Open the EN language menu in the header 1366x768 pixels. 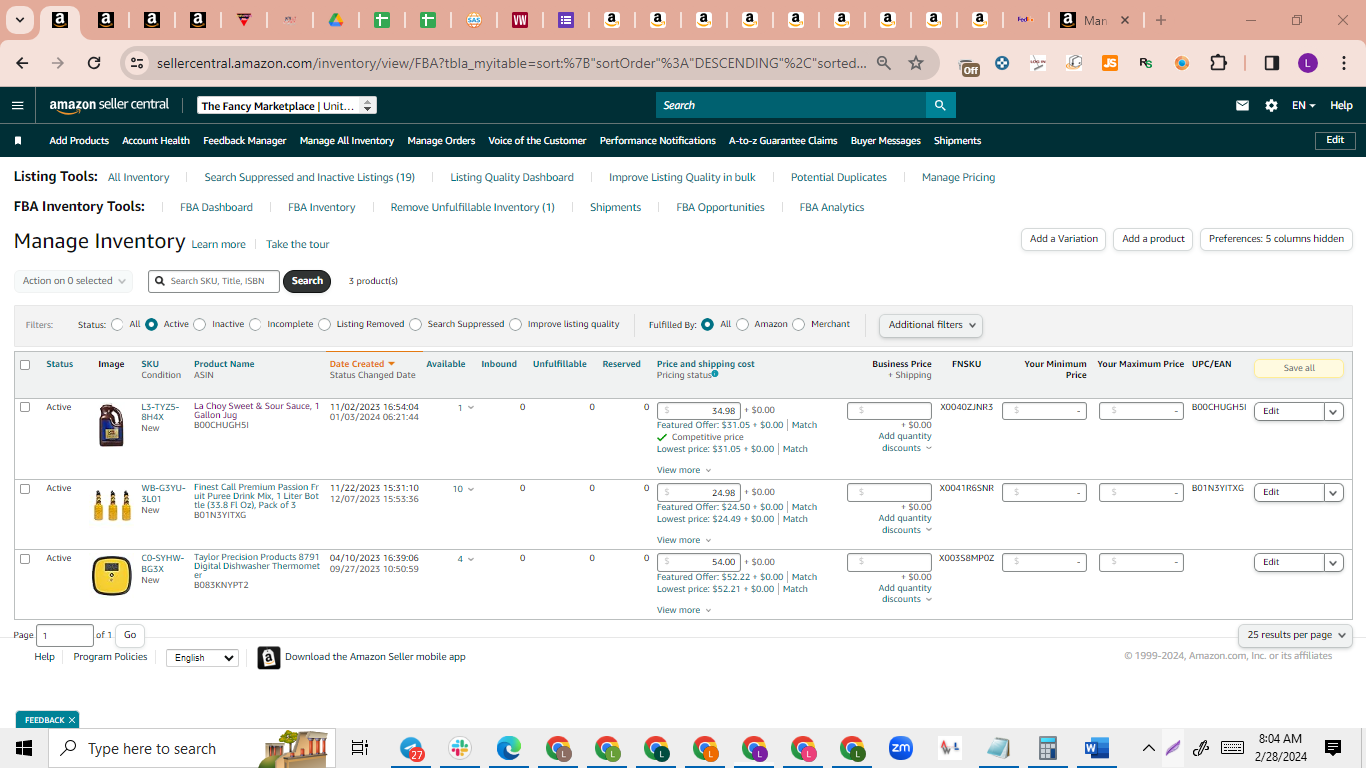(1303, 105)
